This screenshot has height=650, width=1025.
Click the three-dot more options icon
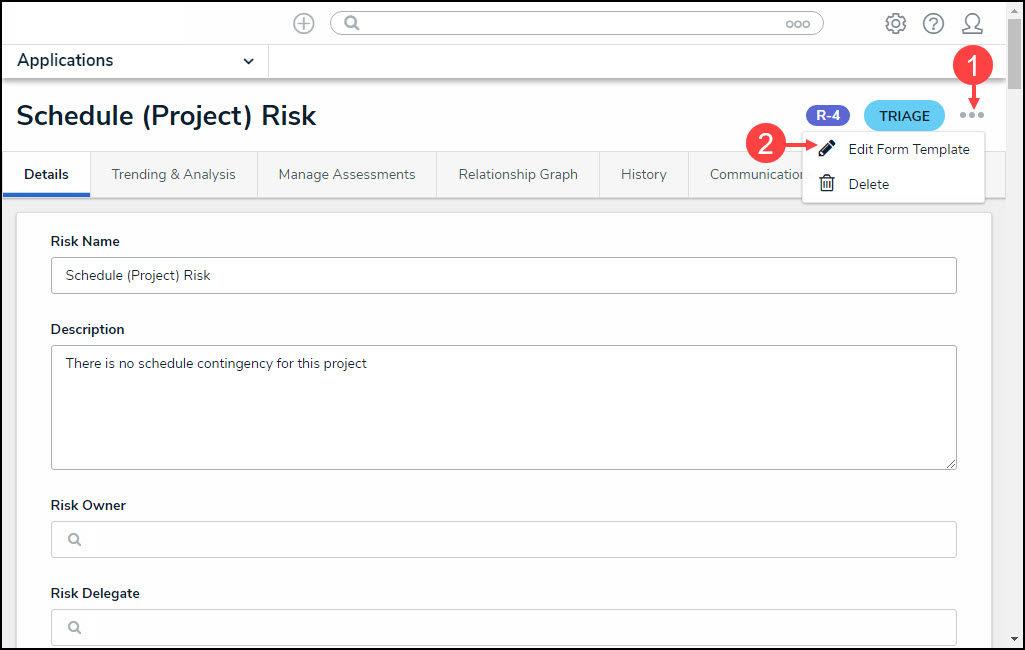972,116
